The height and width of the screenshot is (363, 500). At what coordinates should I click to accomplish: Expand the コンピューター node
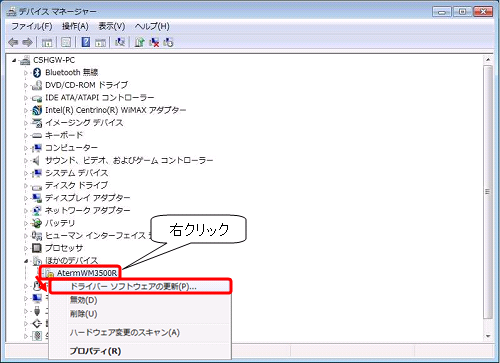coord(26,148)
